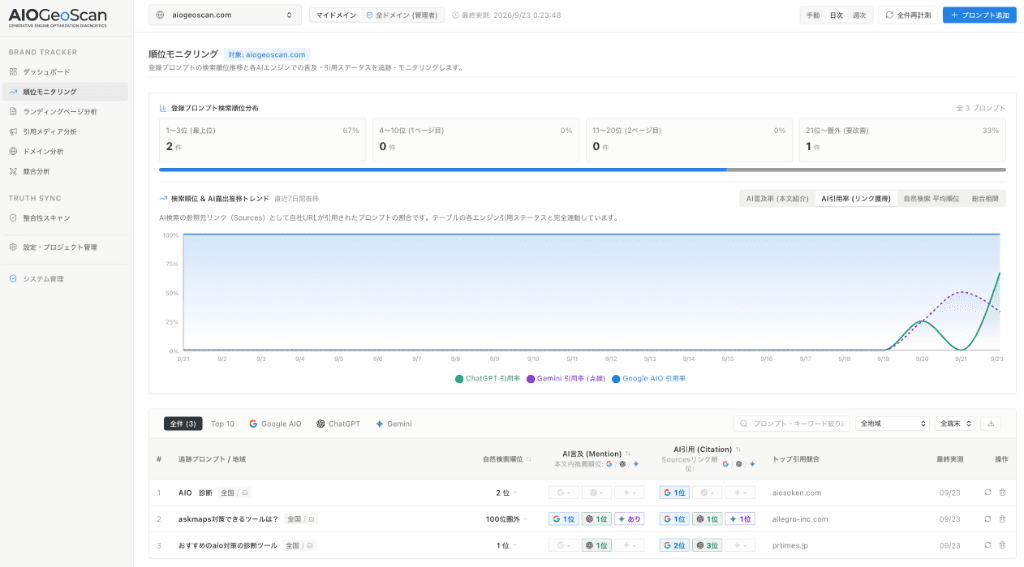Filter table by Gemini tab
The height and width of the screenshot is (567, 1024).
394,424
